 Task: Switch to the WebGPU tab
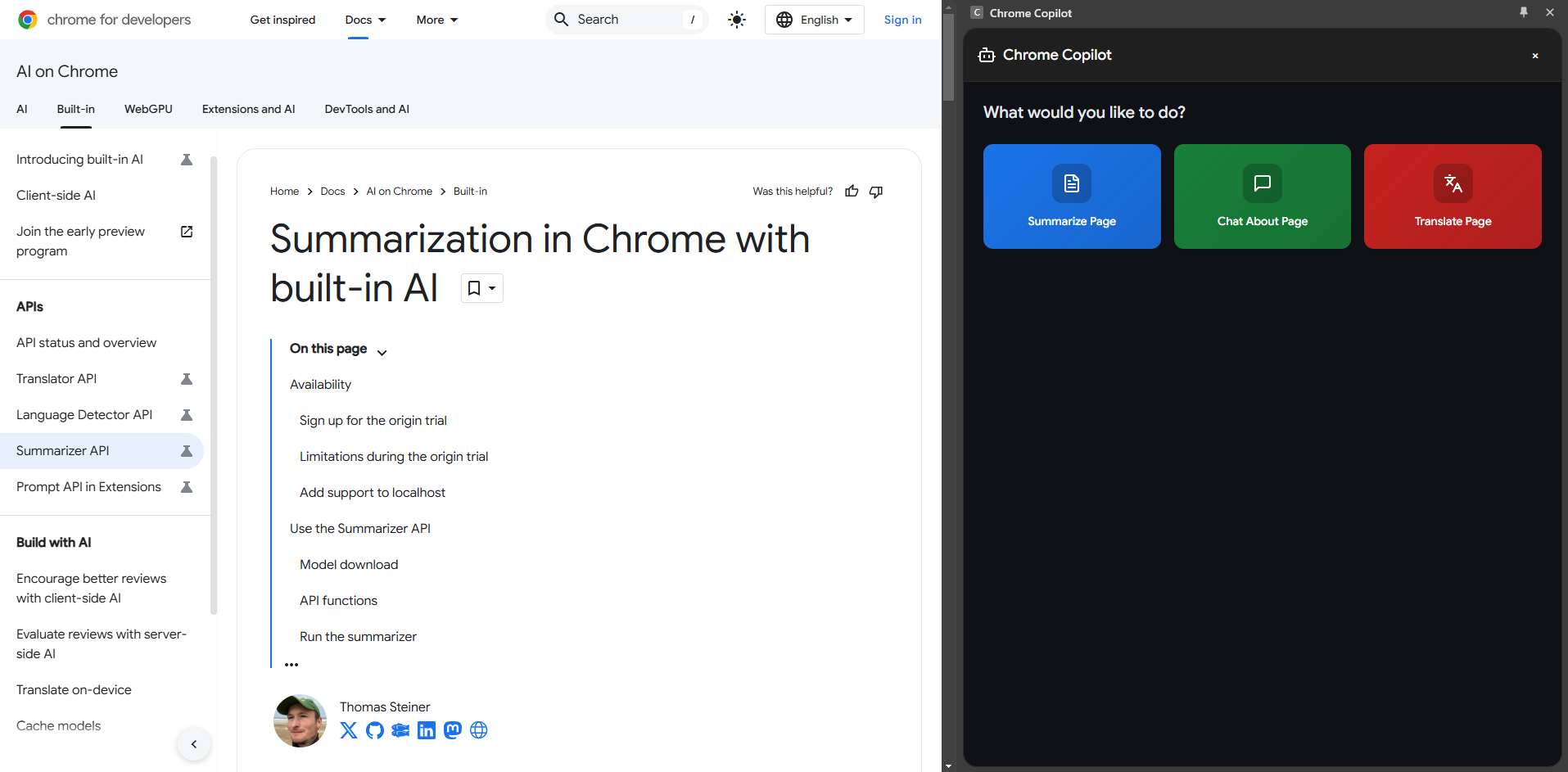[x=148, y=109]
